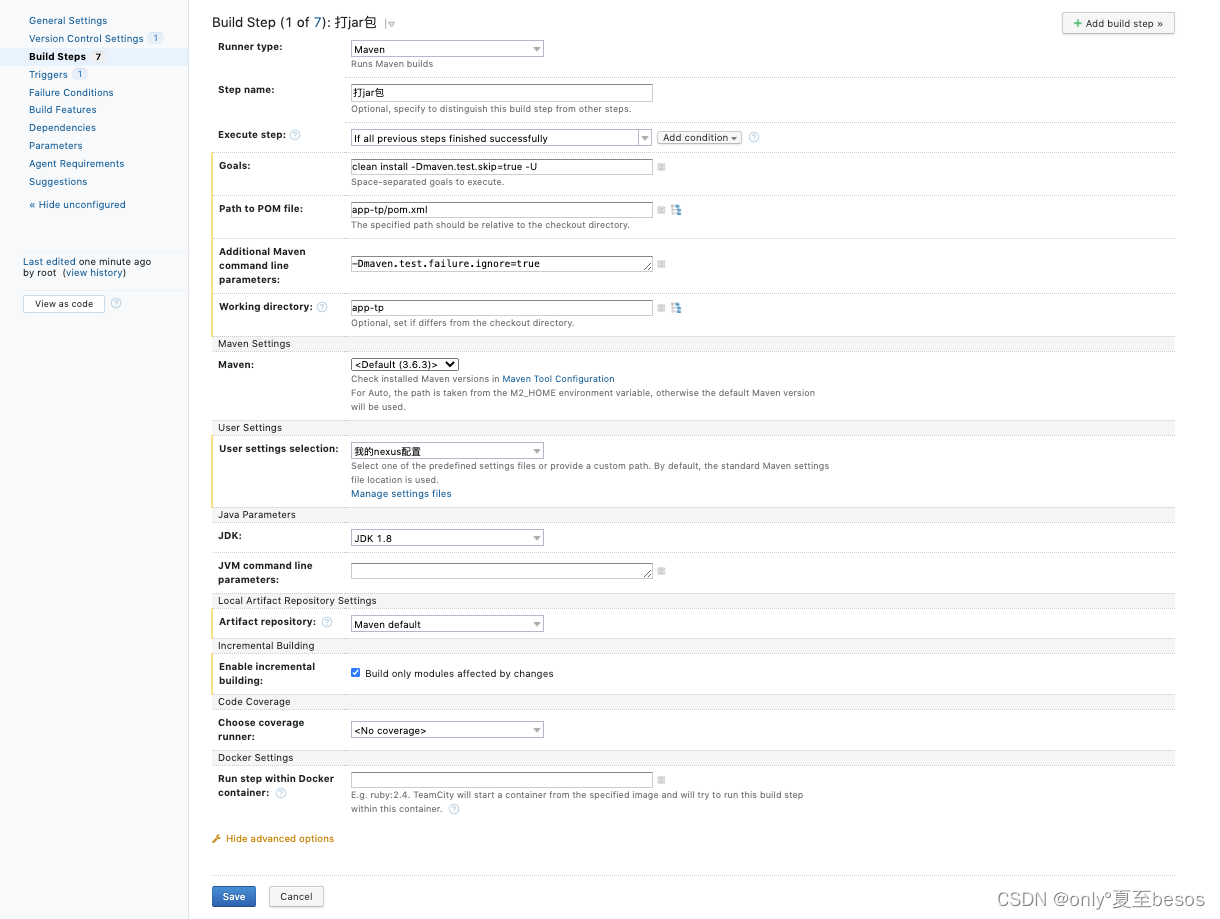
Task: Click View as code button
Action: [64, 304]
